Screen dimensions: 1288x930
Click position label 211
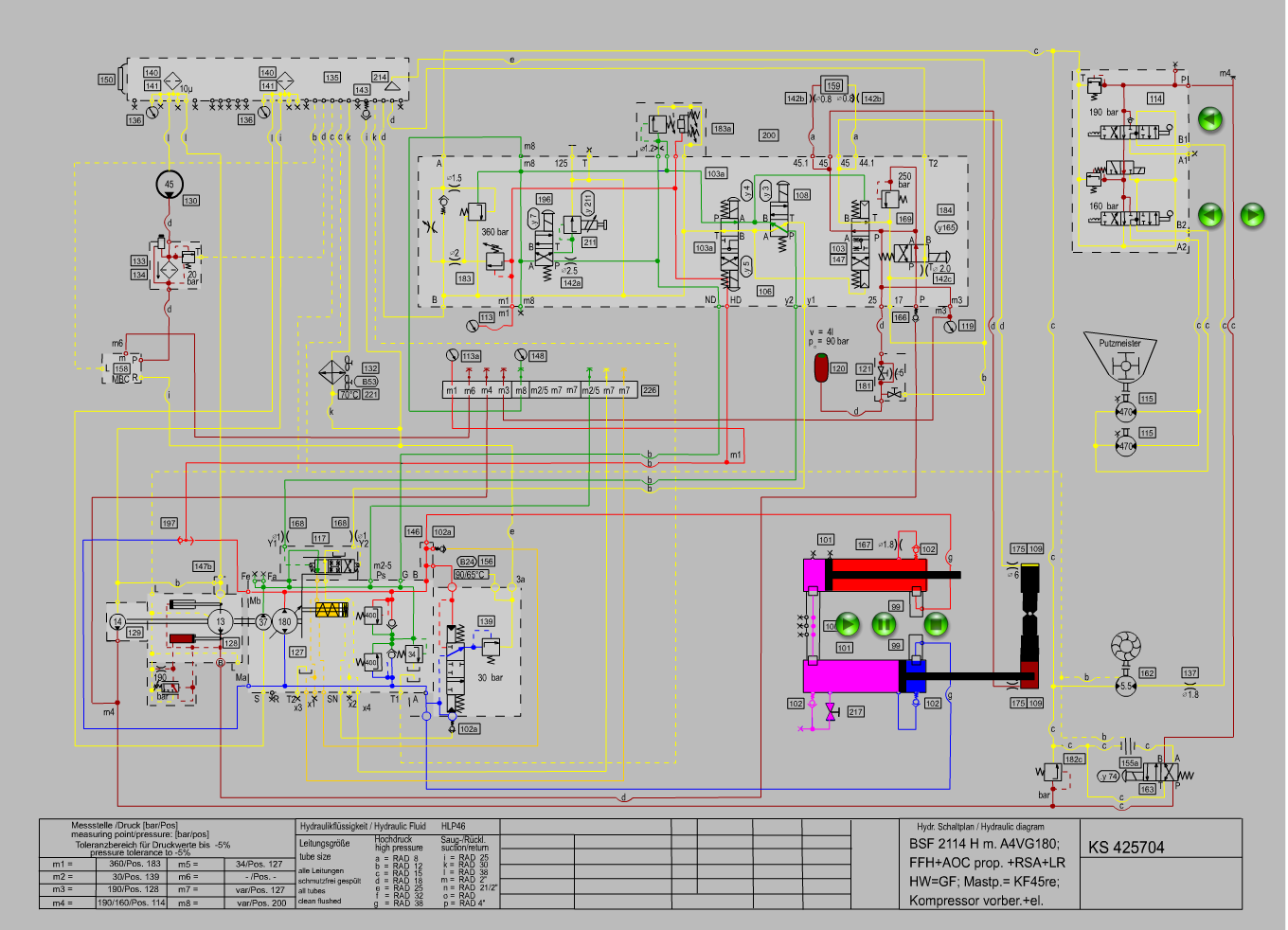589,242
